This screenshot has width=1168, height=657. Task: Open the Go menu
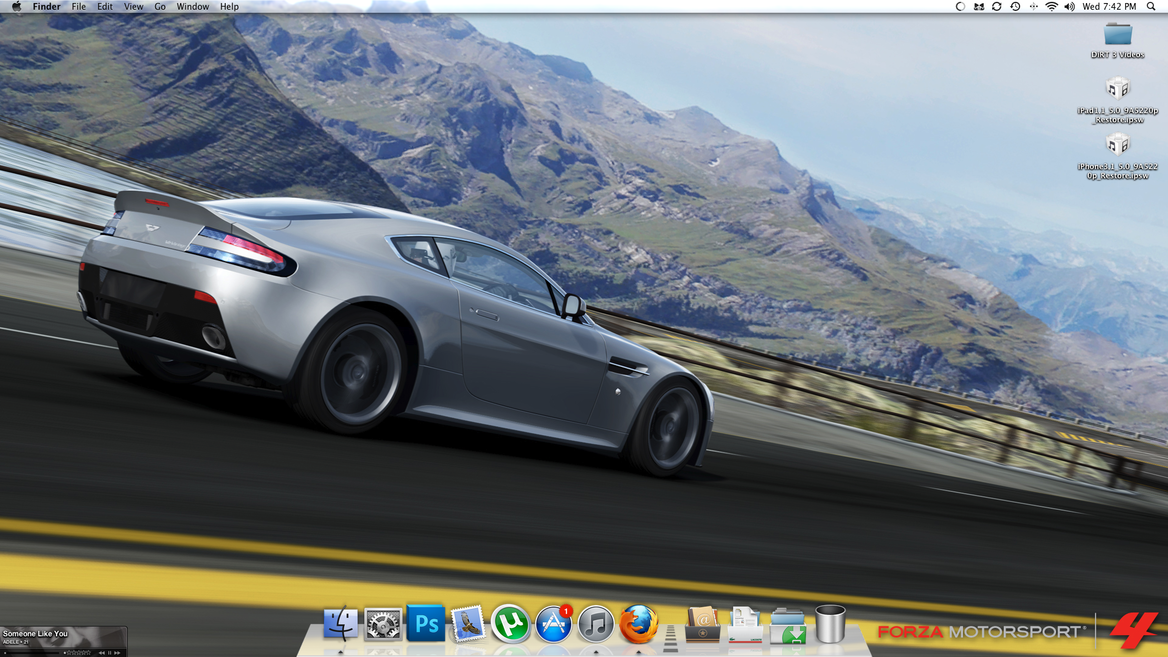(160, 7)
